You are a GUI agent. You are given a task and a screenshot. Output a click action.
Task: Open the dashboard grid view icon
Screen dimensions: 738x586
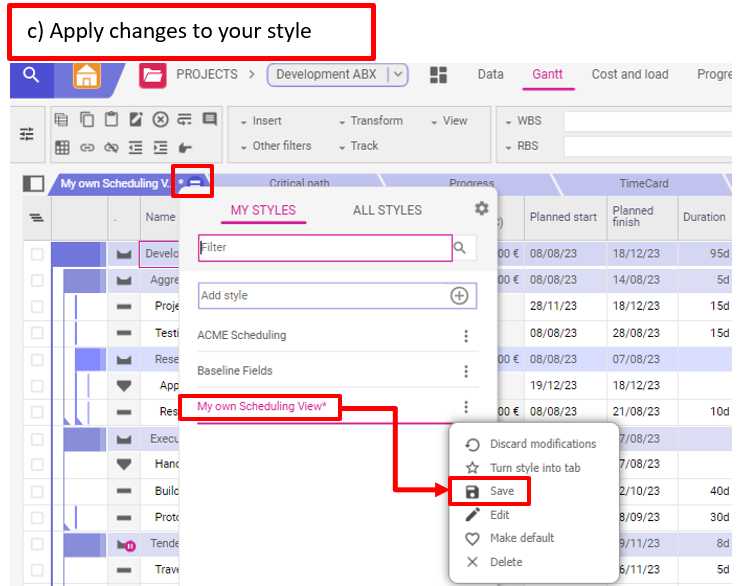pos(438,75)
